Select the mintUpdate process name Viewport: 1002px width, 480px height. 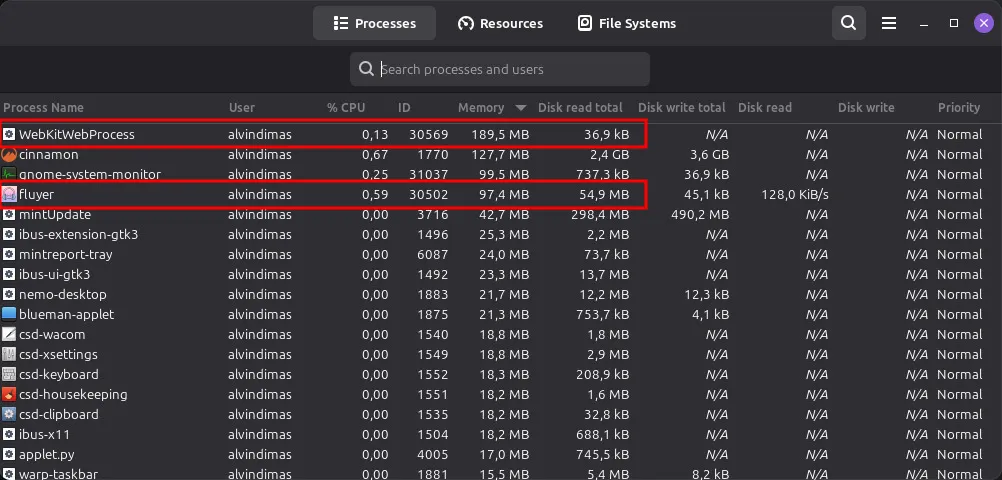[x=55, y=215]
